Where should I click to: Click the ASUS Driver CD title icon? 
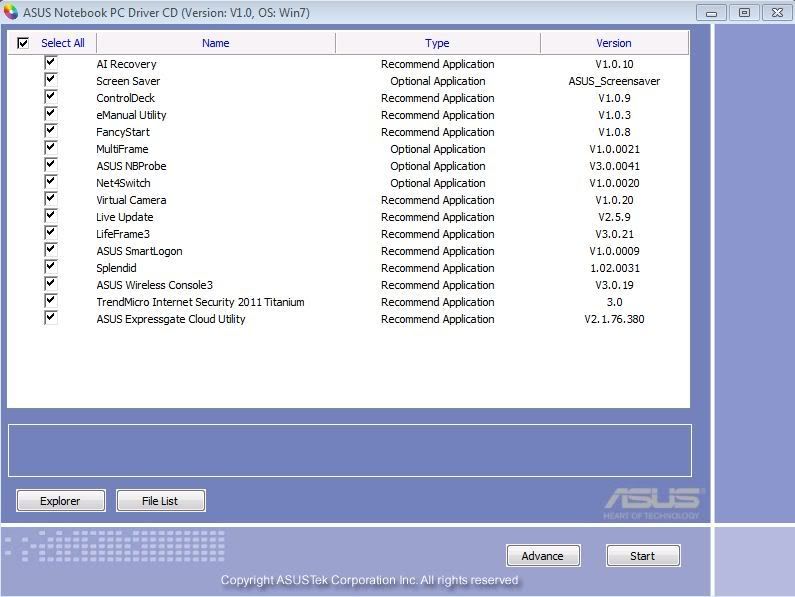pyautogui.click(x=10, y=12)
